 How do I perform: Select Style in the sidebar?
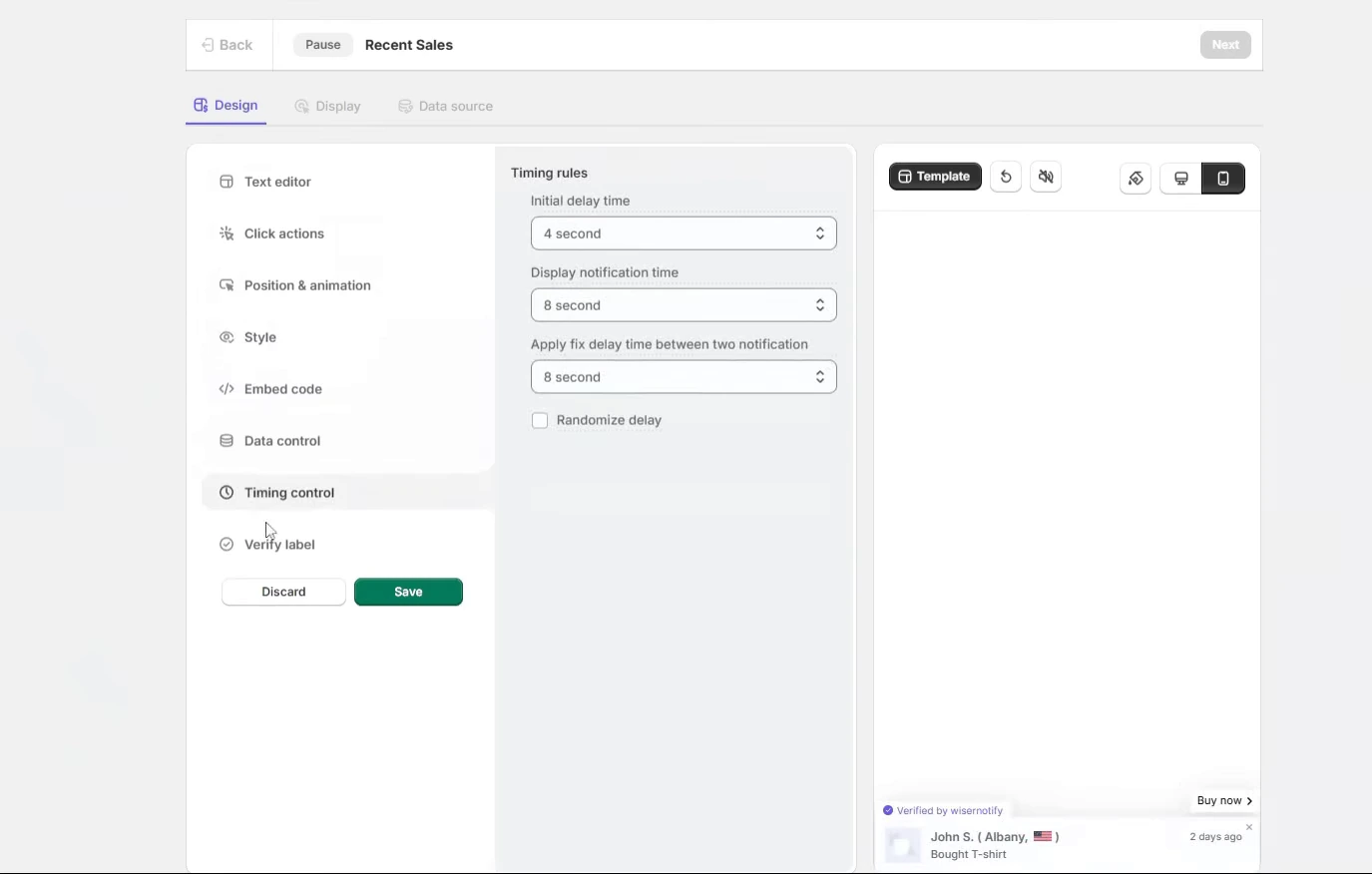347,337
